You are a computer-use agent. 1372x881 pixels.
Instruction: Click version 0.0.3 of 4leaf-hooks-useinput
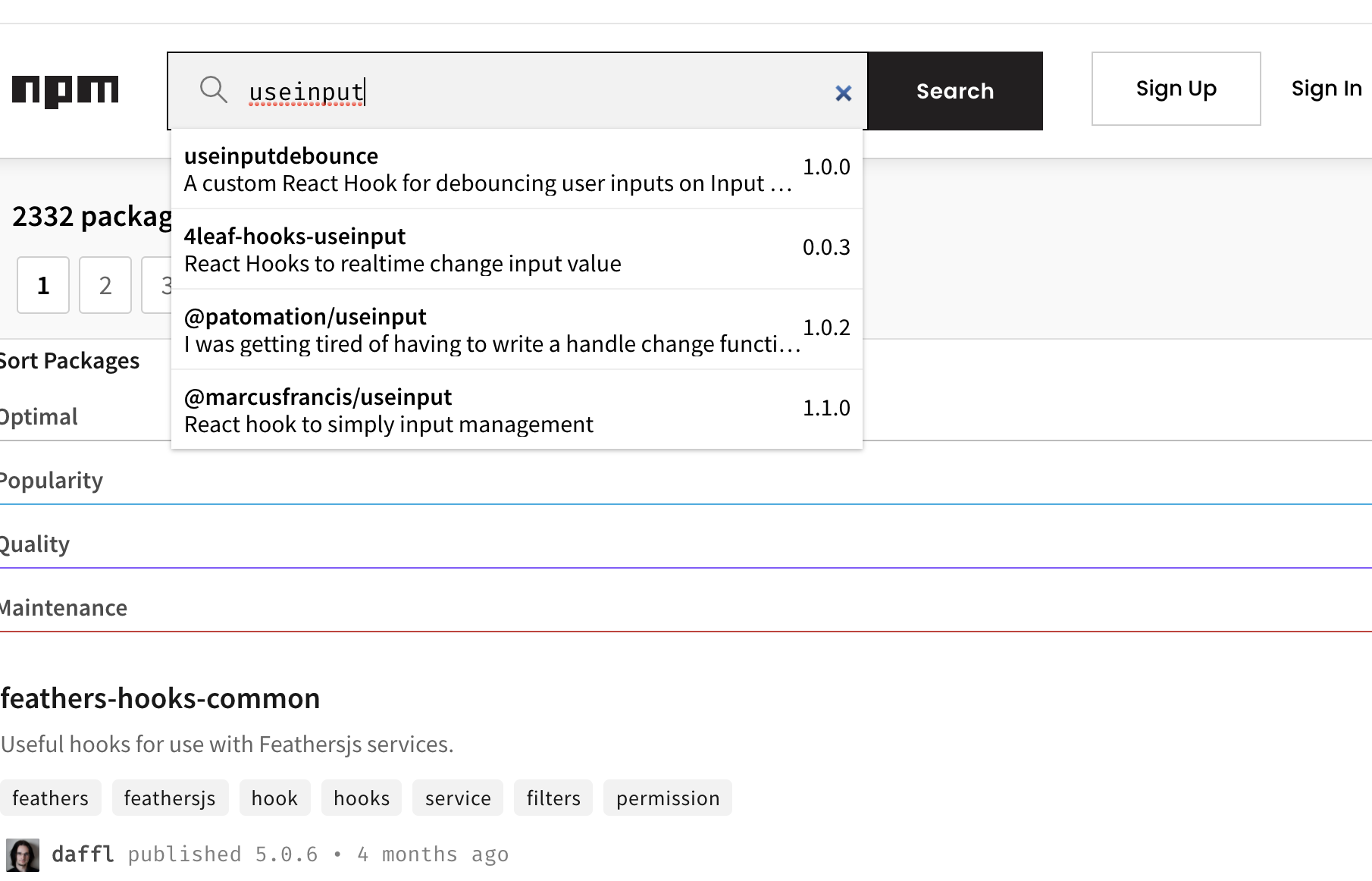pos(826,247)
